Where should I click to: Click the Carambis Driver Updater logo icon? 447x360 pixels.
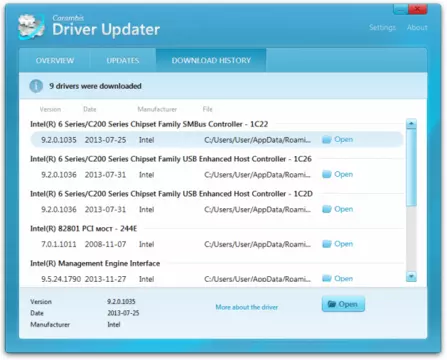pyautogui.click(x=31, y=27)
